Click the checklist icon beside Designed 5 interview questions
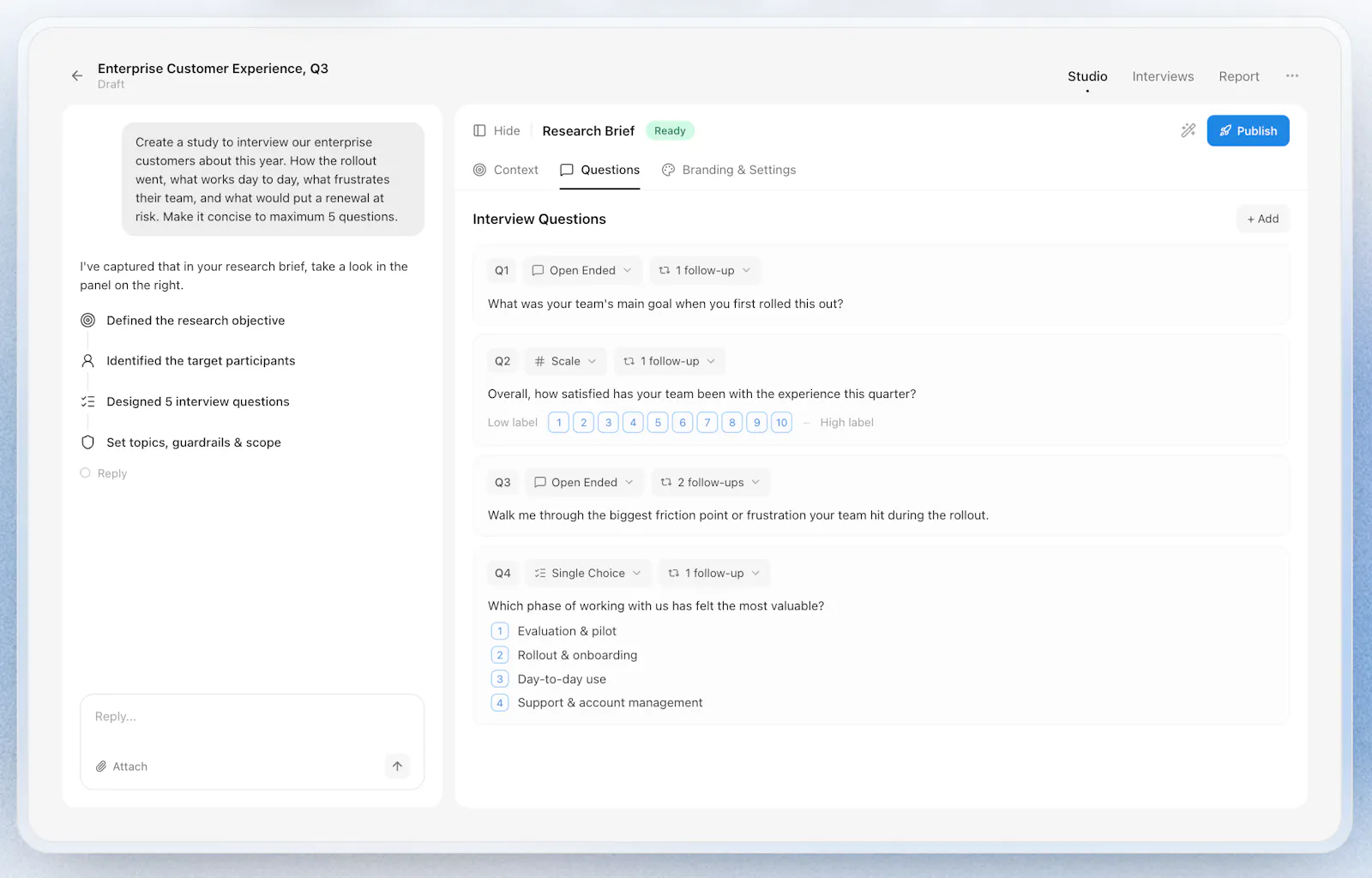Viewport: 1372px width, 878px height. [x=87, y=401]
